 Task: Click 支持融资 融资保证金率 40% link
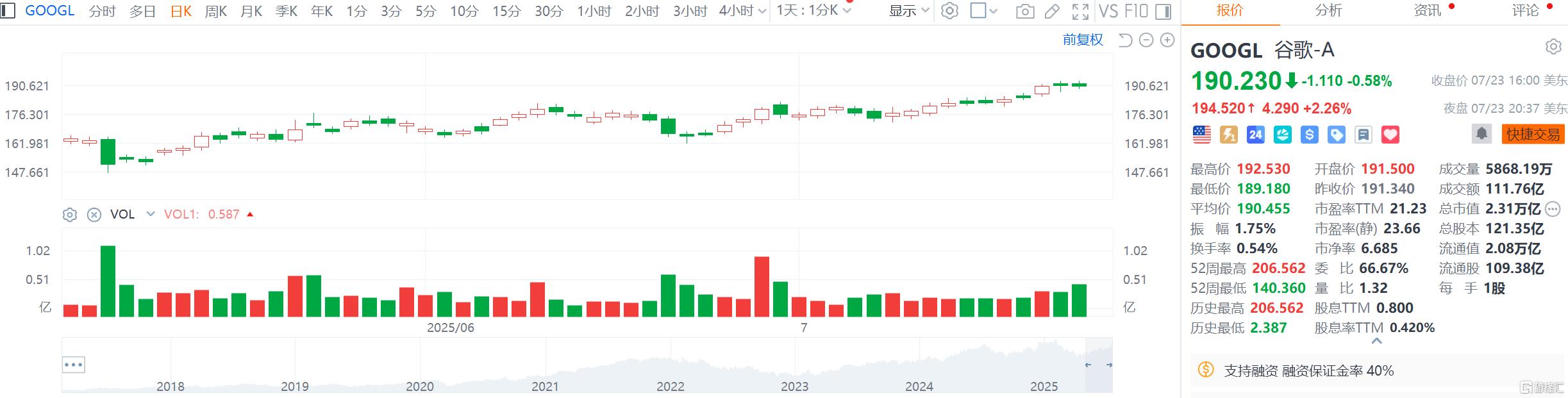pos(1309,370)
